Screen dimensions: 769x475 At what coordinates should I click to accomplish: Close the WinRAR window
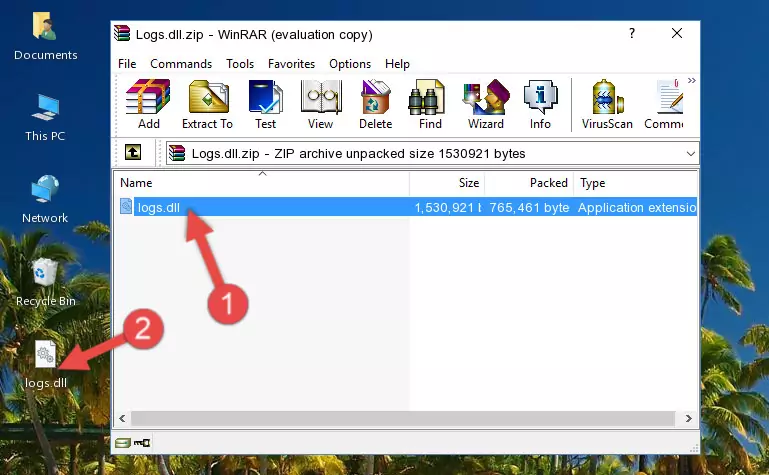coord(677,33)
